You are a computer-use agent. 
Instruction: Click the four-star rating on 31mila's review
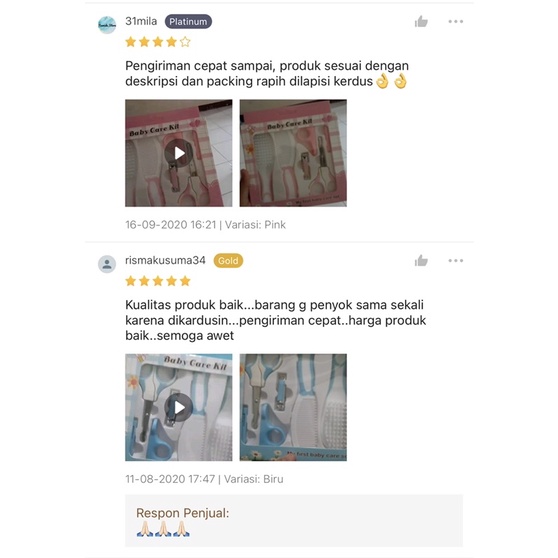(x=158, y=42)
